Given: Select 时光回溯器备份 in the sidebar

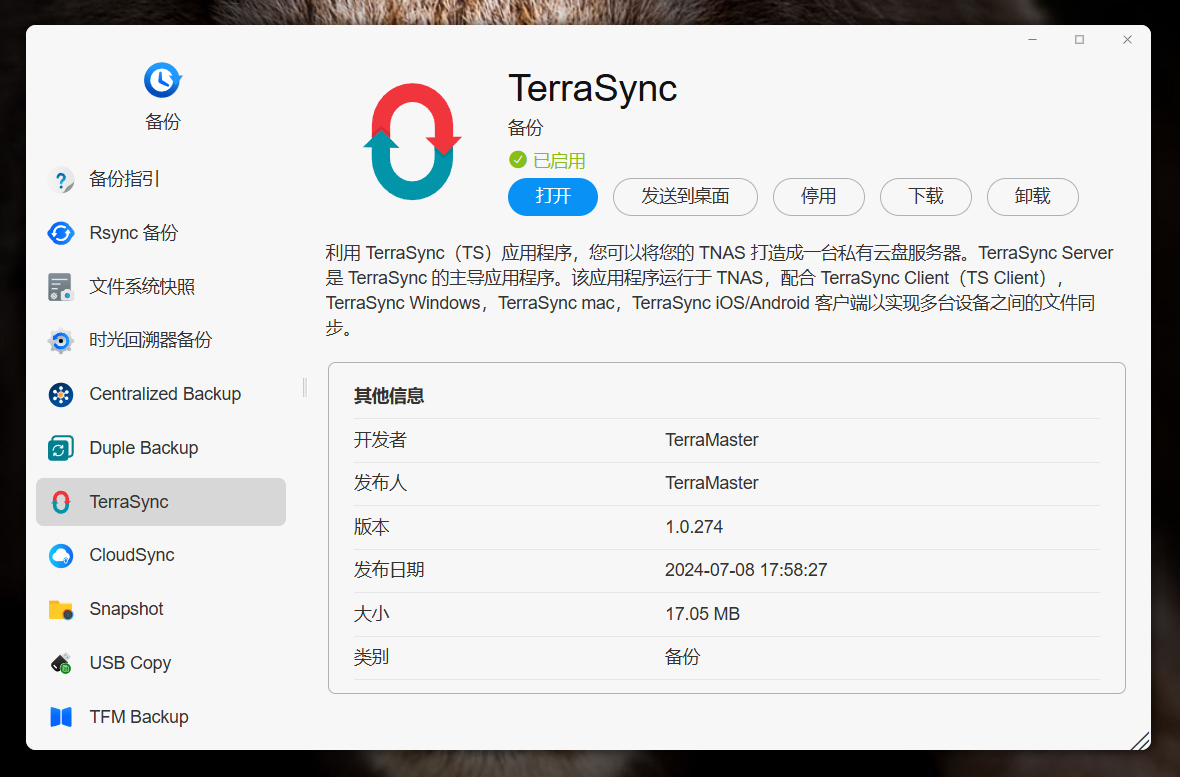Looking at the screenshot, I should tap(161, 340).
